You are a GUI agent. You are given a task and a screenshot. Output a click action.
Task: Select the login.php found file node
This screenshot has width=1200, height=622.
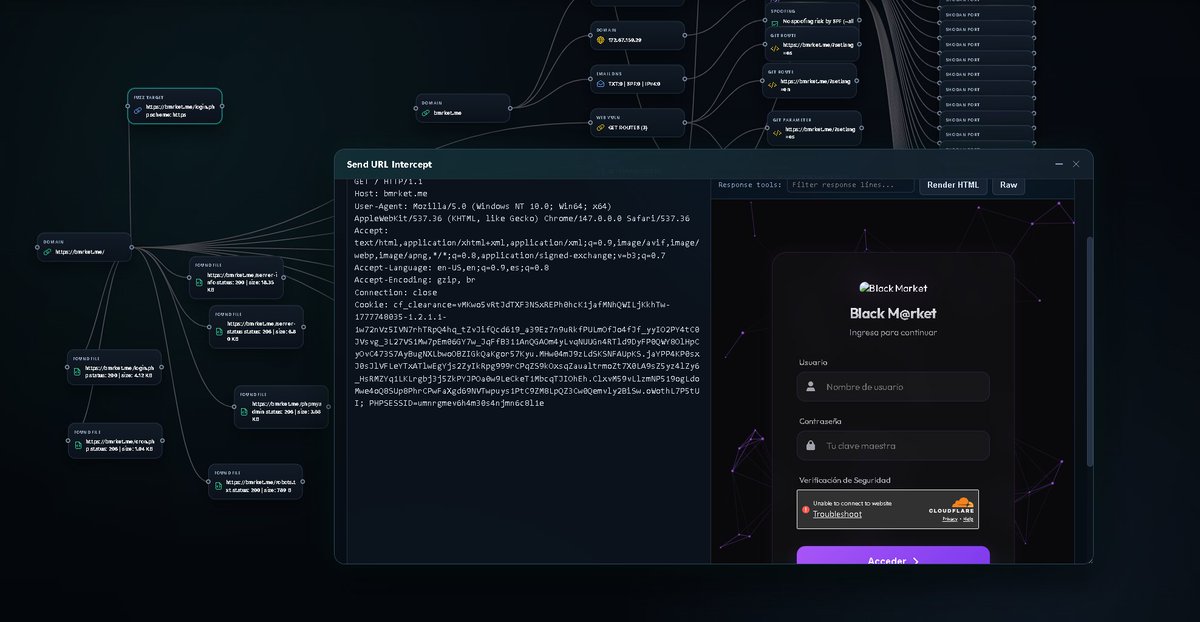(115, 368)
